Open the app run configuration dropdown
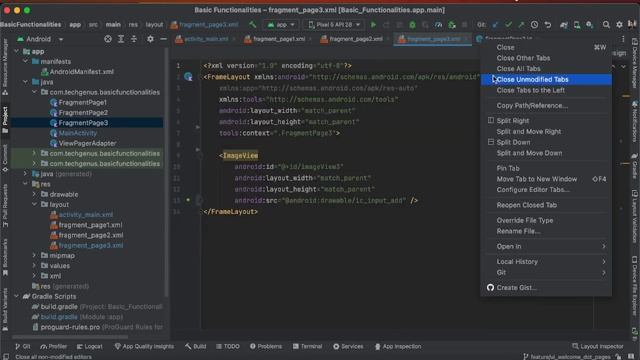 tap(281, 24)
